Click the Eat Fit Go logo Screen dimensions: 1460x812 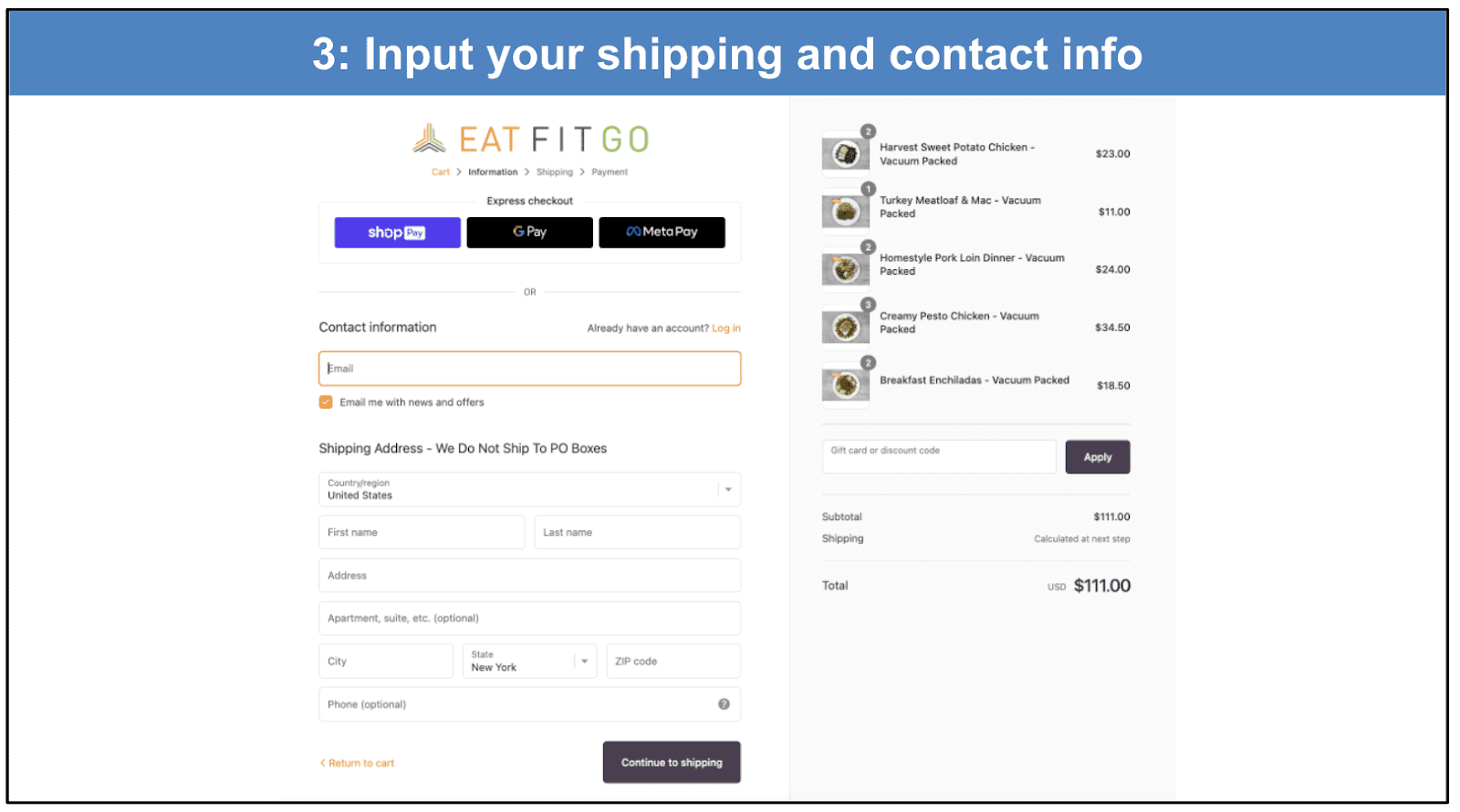click(529, 138)
